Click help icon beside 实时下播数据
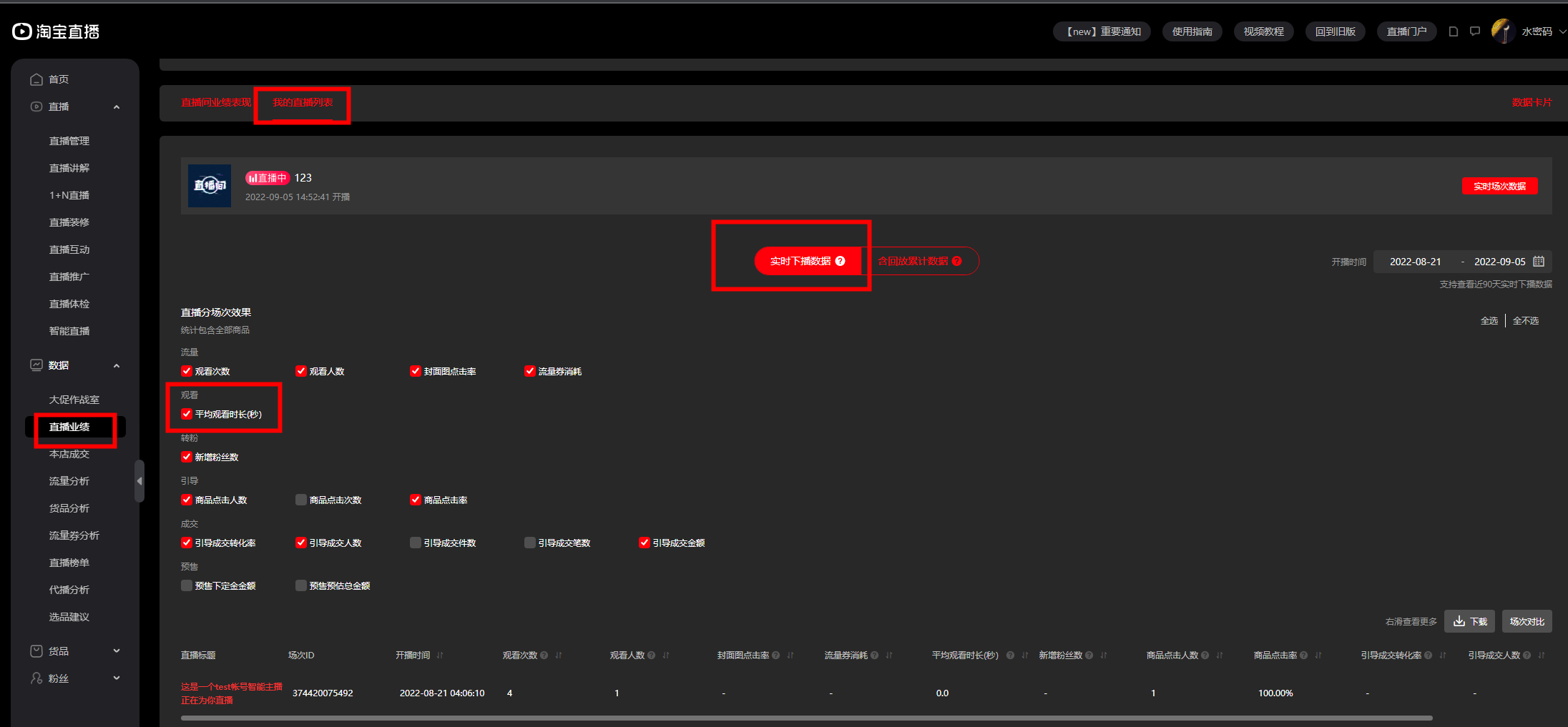This screenshot has height=727, width=1568. click(x=841, y=261)
